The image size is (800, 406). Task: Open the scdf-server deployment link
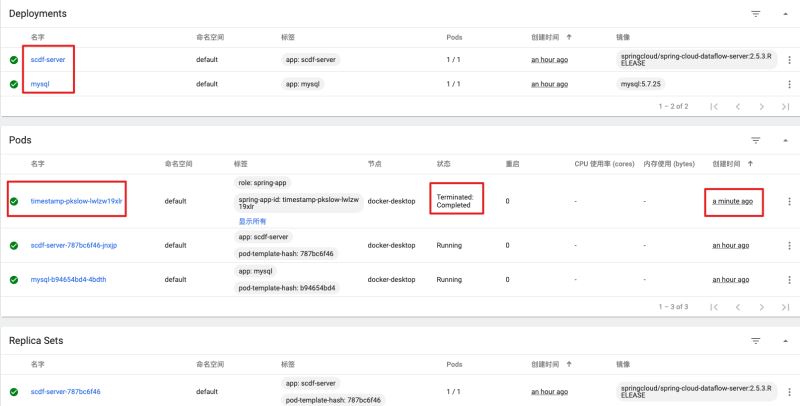click(48, 60)
